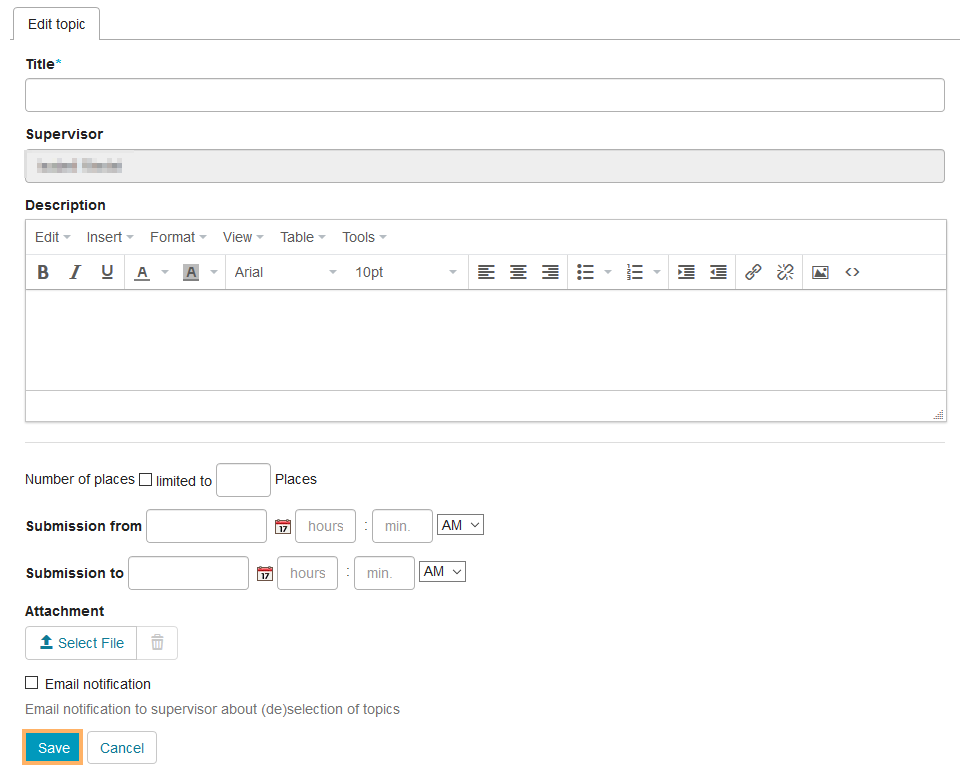966x783 pixels.
Task: Open the Table menu
Action: [x=302, y=237]
